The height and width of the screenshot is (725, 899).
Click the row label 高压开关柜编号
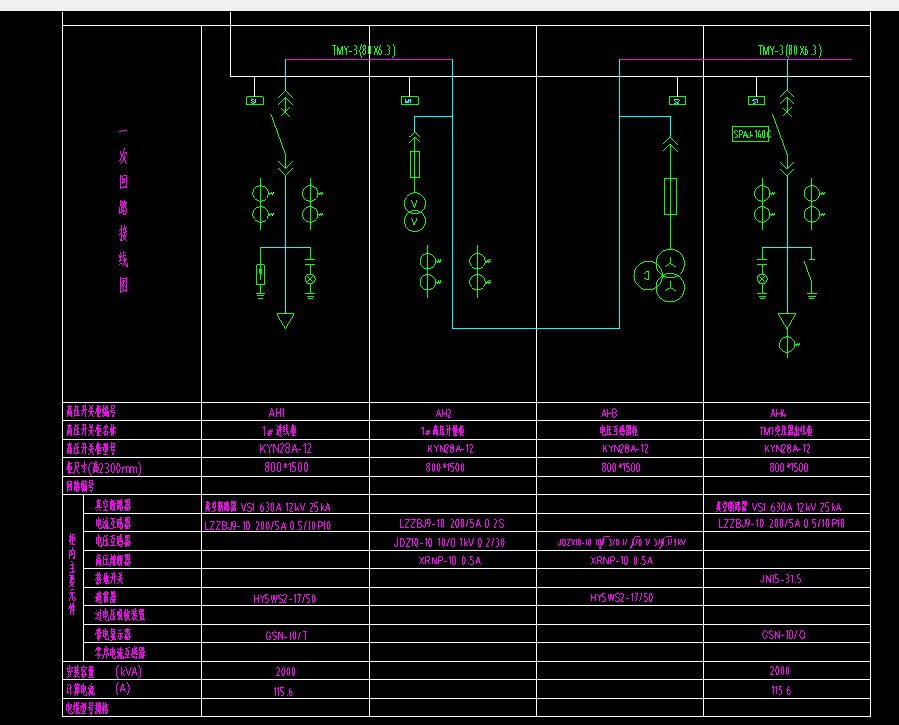[91, 412]
